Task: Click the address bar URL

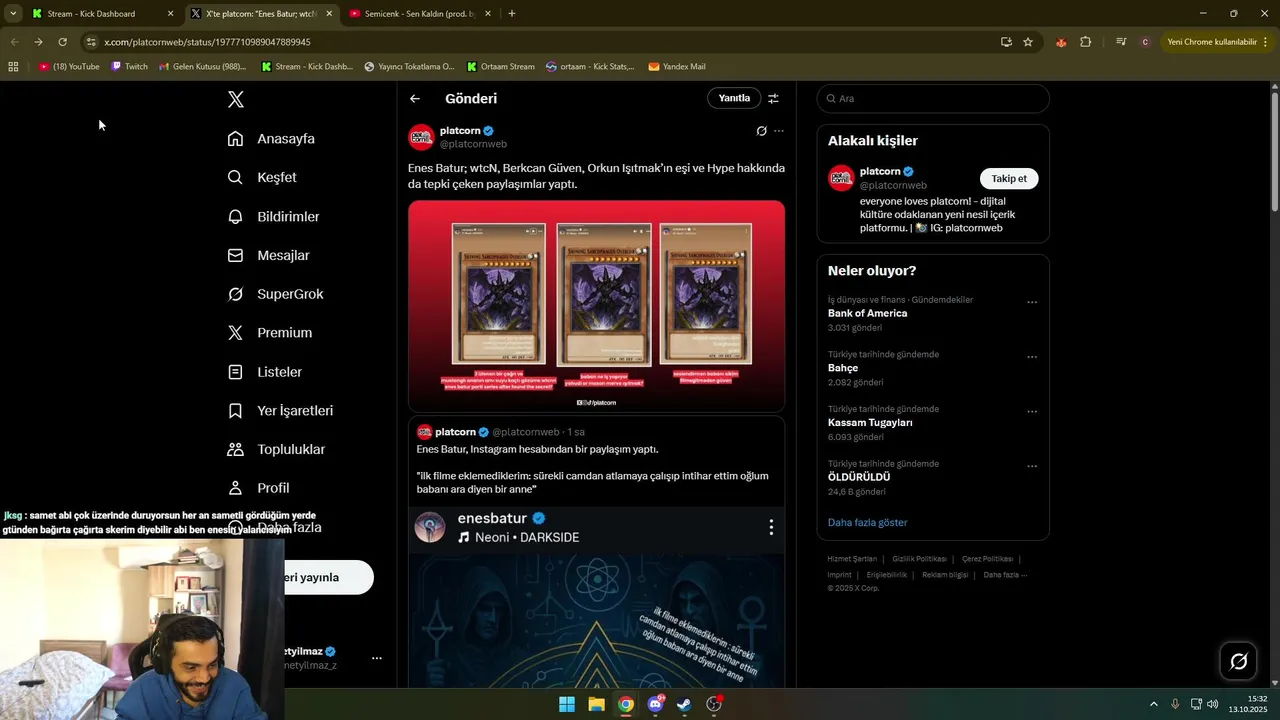Action: click(x=207, y=42)
